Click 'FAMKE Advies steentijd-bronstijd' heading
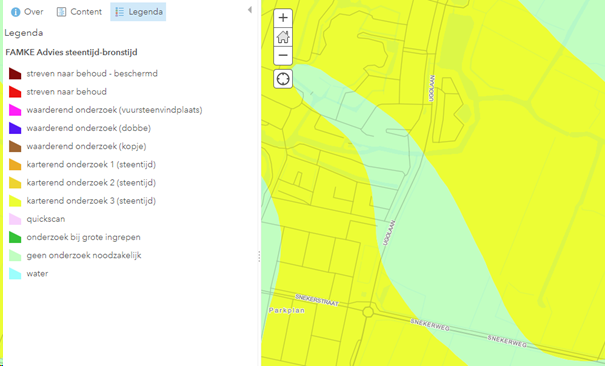Image resolution: width=605 pixels, height=366 pixels. (71, 52)
